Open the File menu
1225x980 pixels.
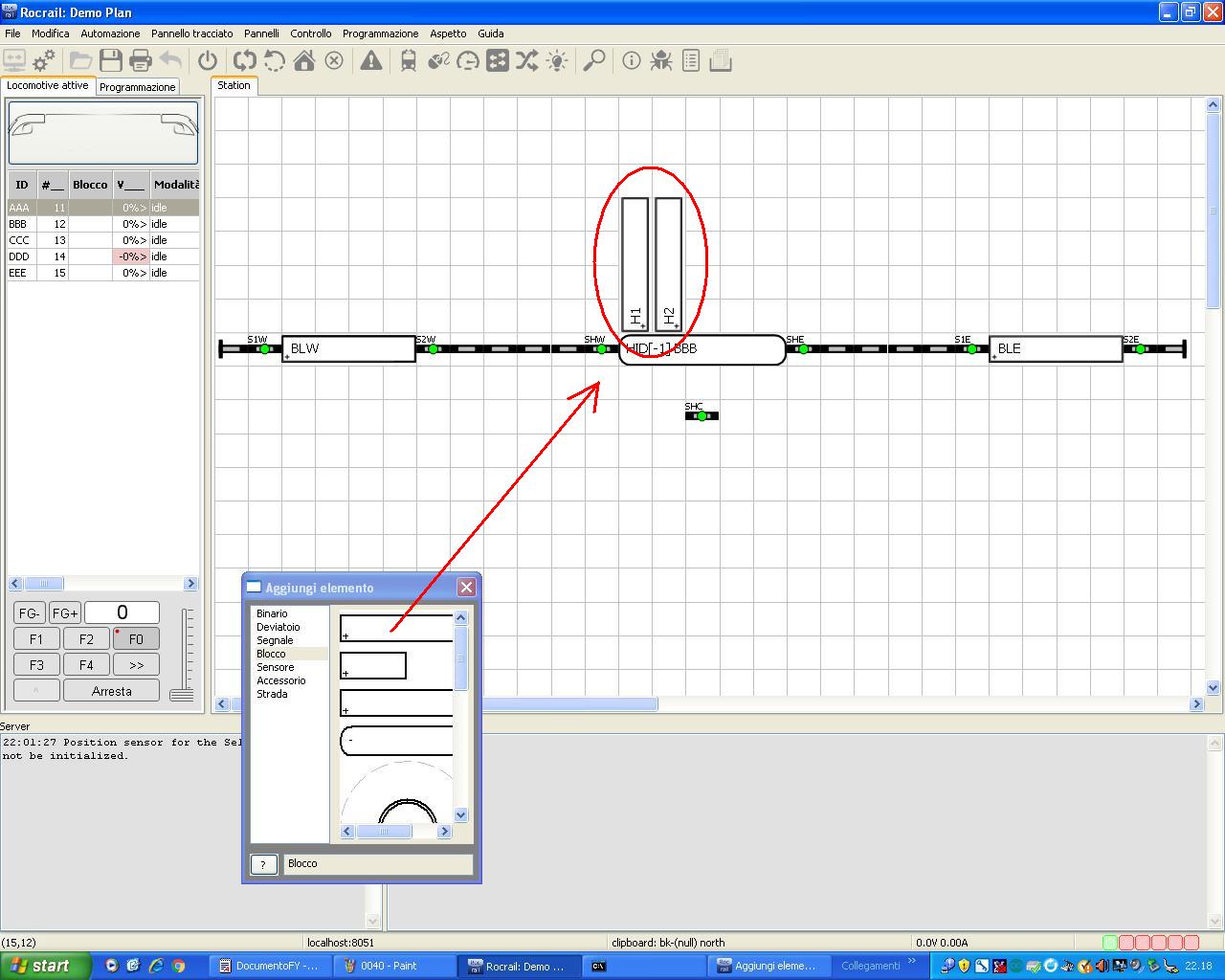(x=12, y=33)
